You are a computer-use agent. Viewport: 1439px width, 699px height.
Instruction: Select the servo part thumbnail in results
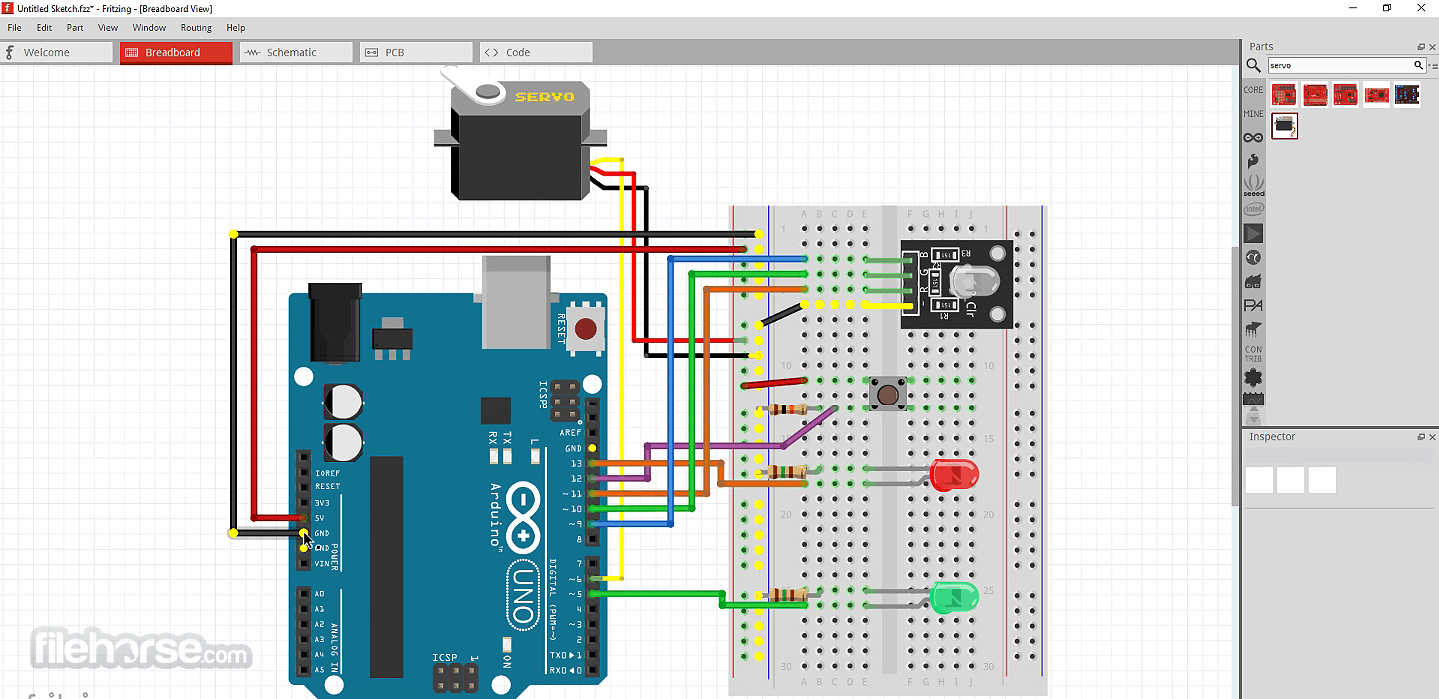pos(1285,126)
